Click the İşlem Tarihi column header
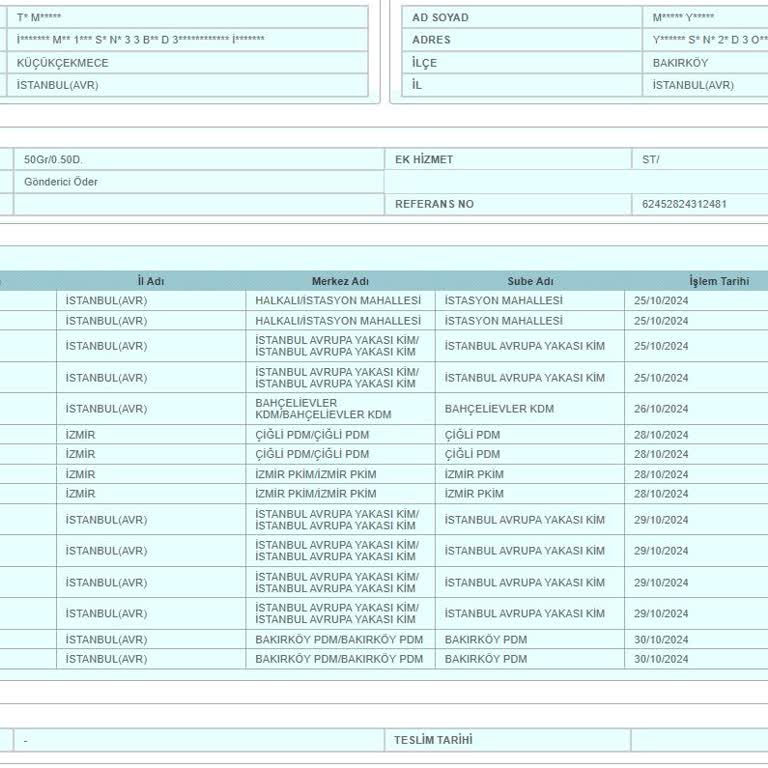This screenshot has width=768, height=768. (719, 281)
